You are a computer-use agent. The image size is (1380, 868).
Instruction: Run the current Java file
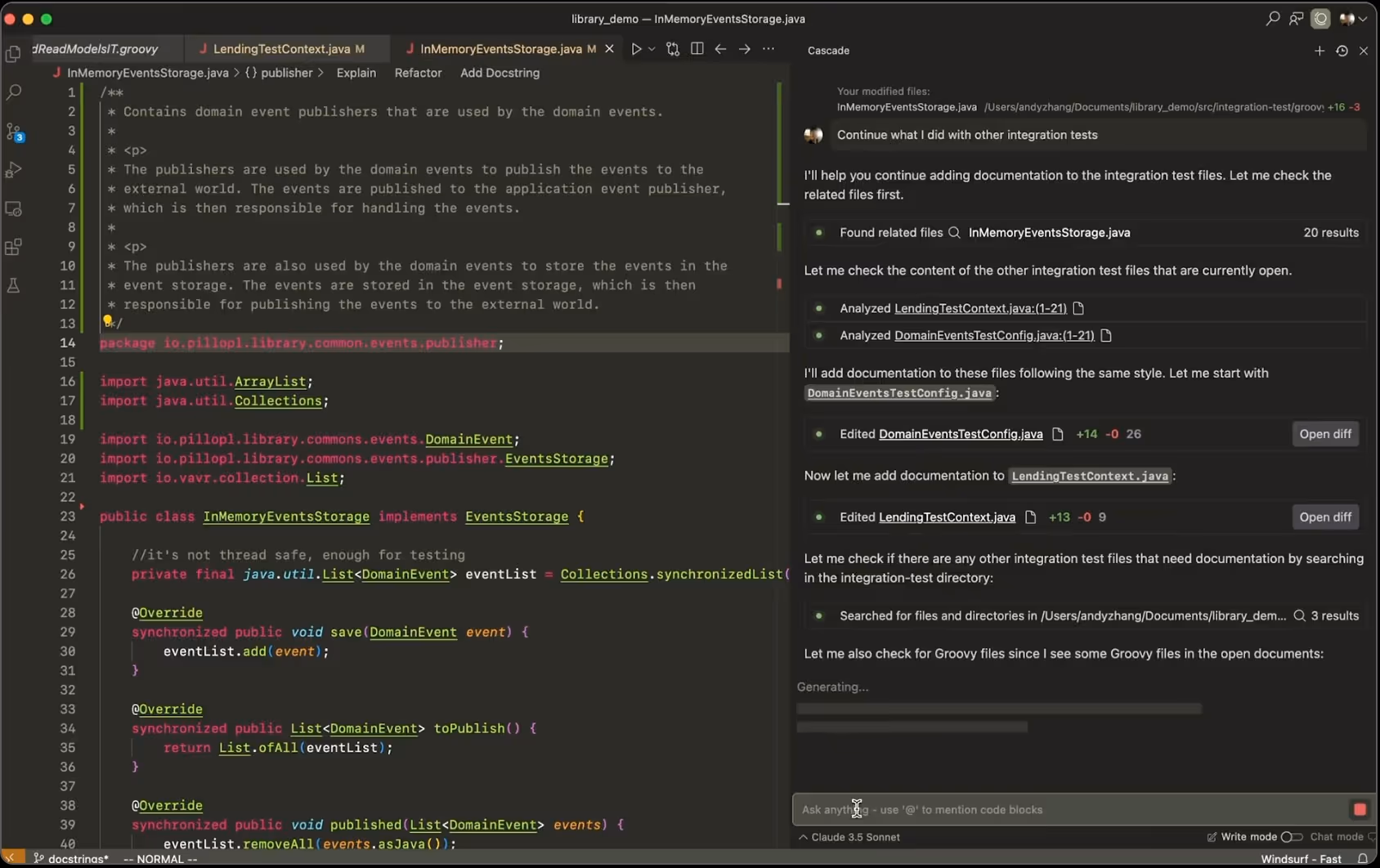(636, 49)
